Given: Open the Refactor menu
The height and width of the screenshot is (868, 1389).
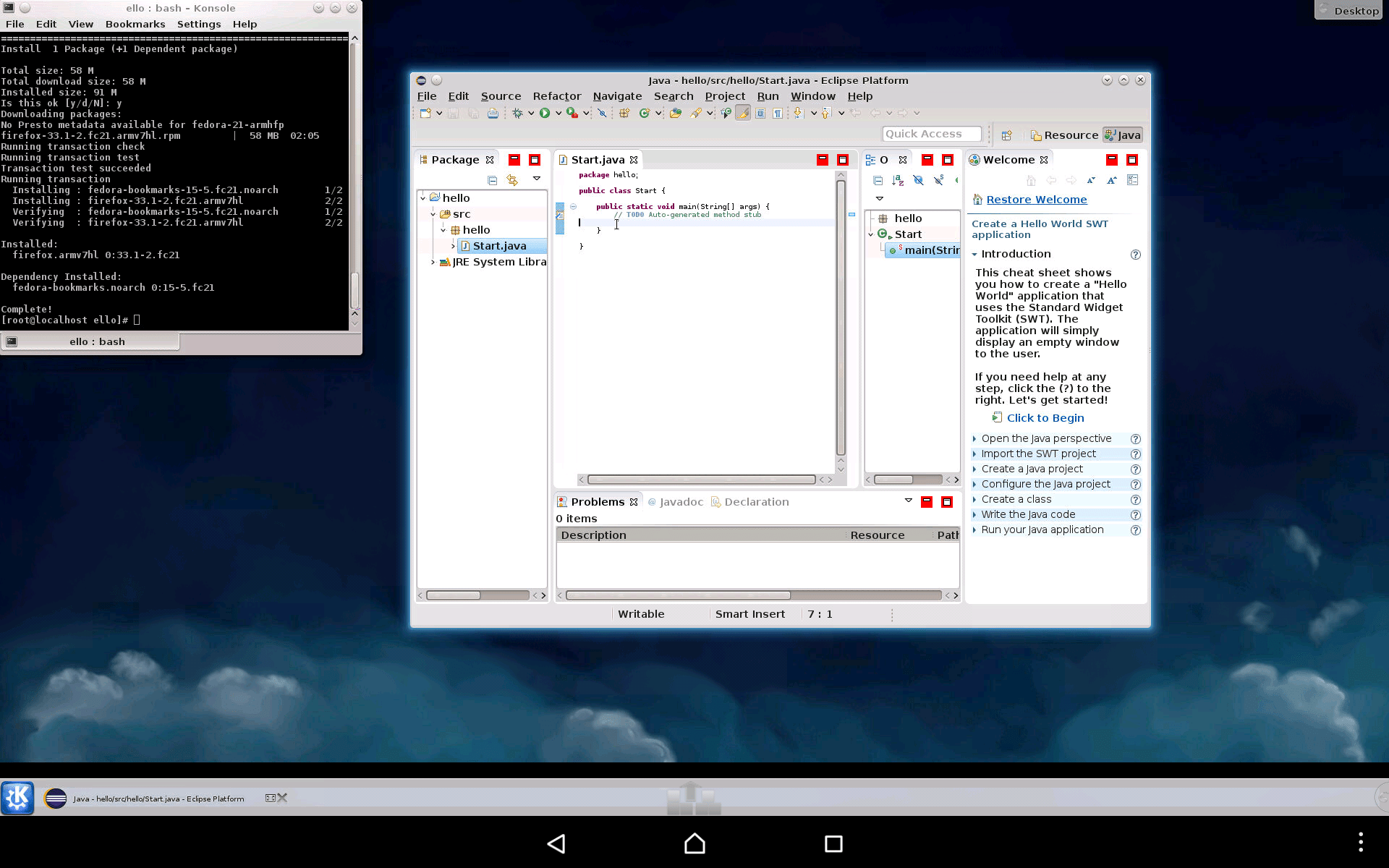Looking at the screenshot, I should tap(556, 96).
